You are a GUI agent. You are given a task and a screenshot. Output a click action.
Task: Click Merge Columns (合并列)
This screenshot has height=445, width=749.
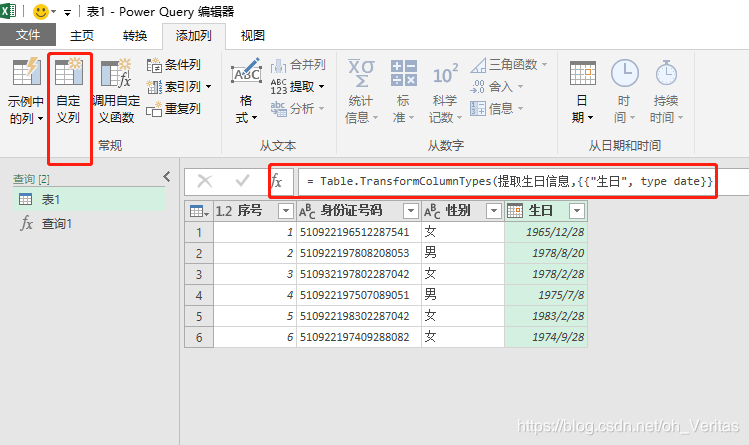[x=298, y=65]
